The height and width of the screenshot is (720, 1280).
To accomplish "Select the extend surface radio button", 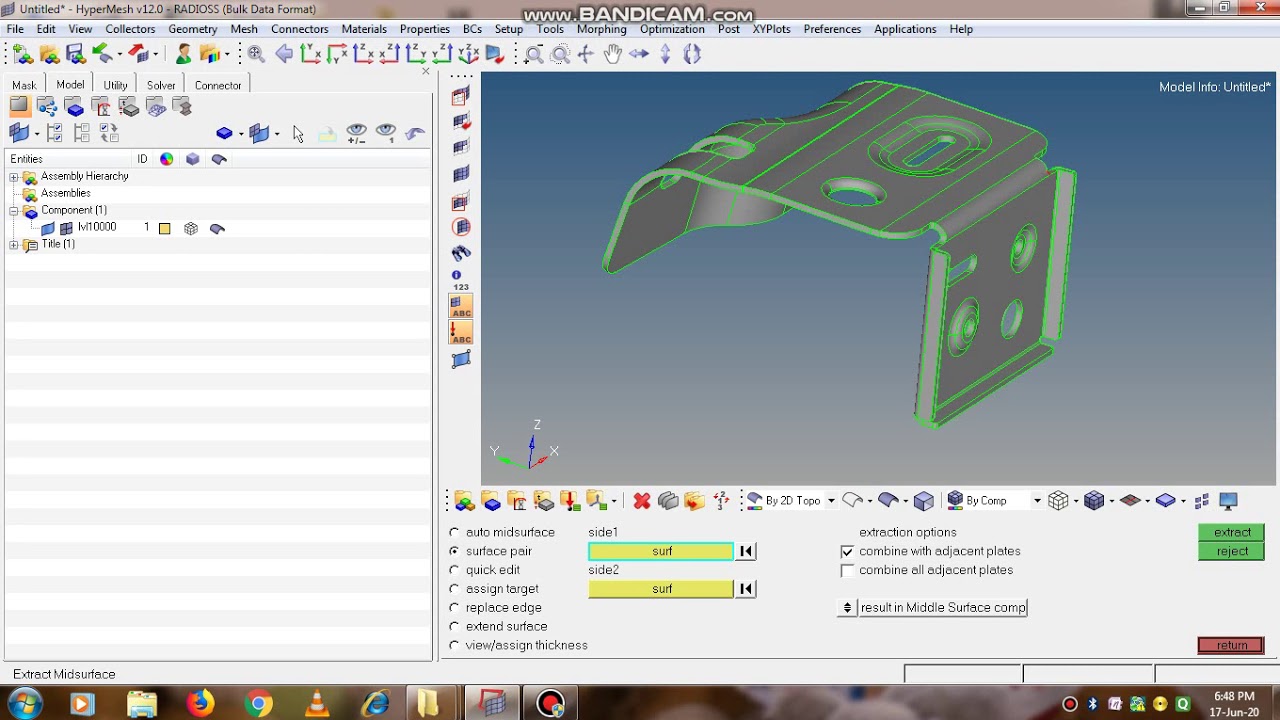I will pos(454,627).
